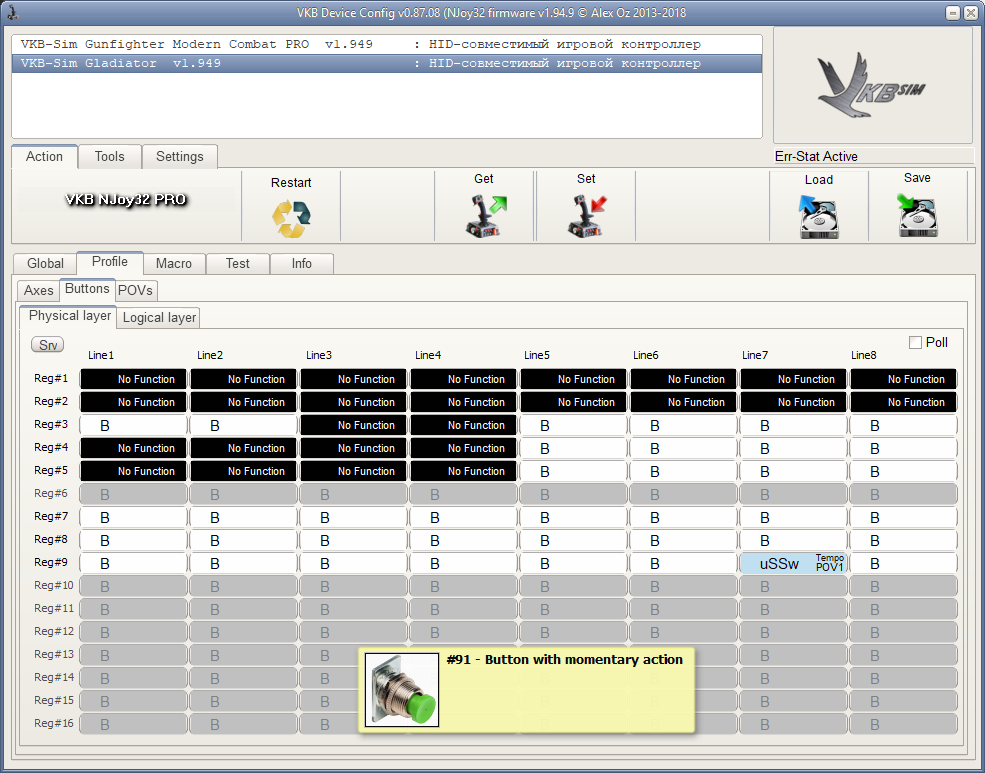Screen dimensions: 985x773
Task: Click the app icon in title bar
Action: point(12,12)
